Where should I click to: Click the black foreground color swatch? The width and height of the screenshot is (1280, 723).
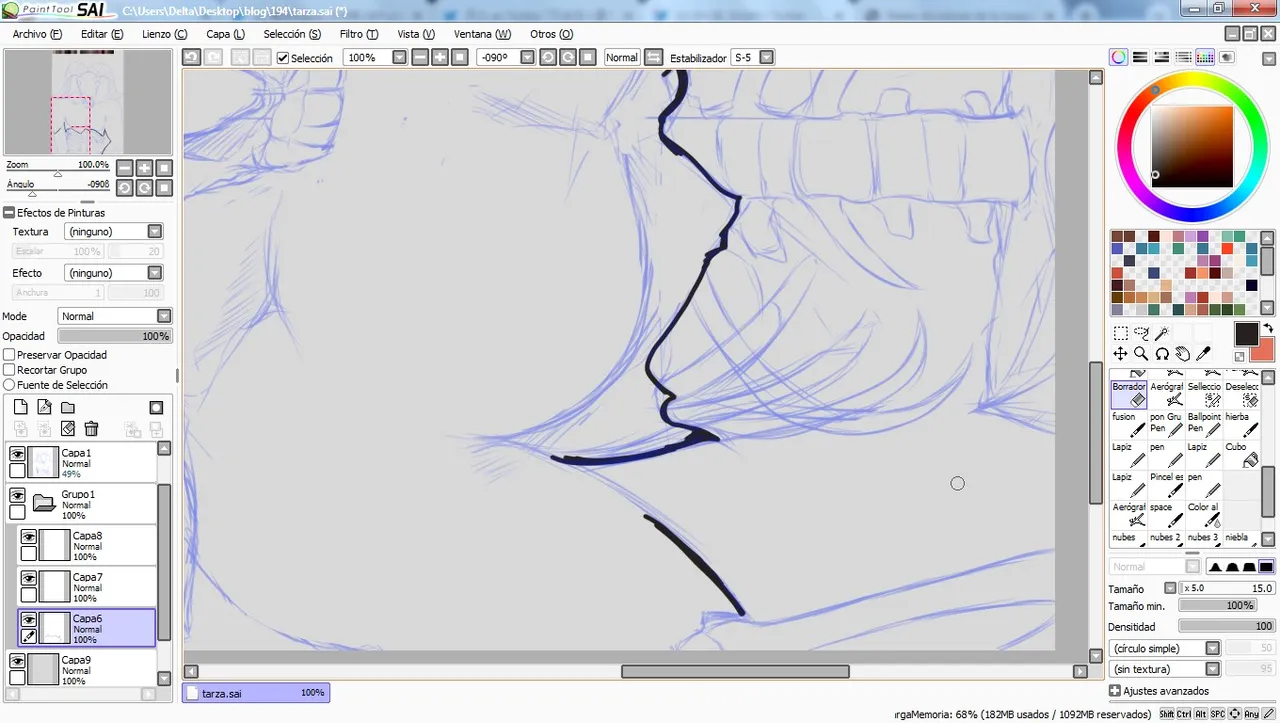coord(1246,334)
